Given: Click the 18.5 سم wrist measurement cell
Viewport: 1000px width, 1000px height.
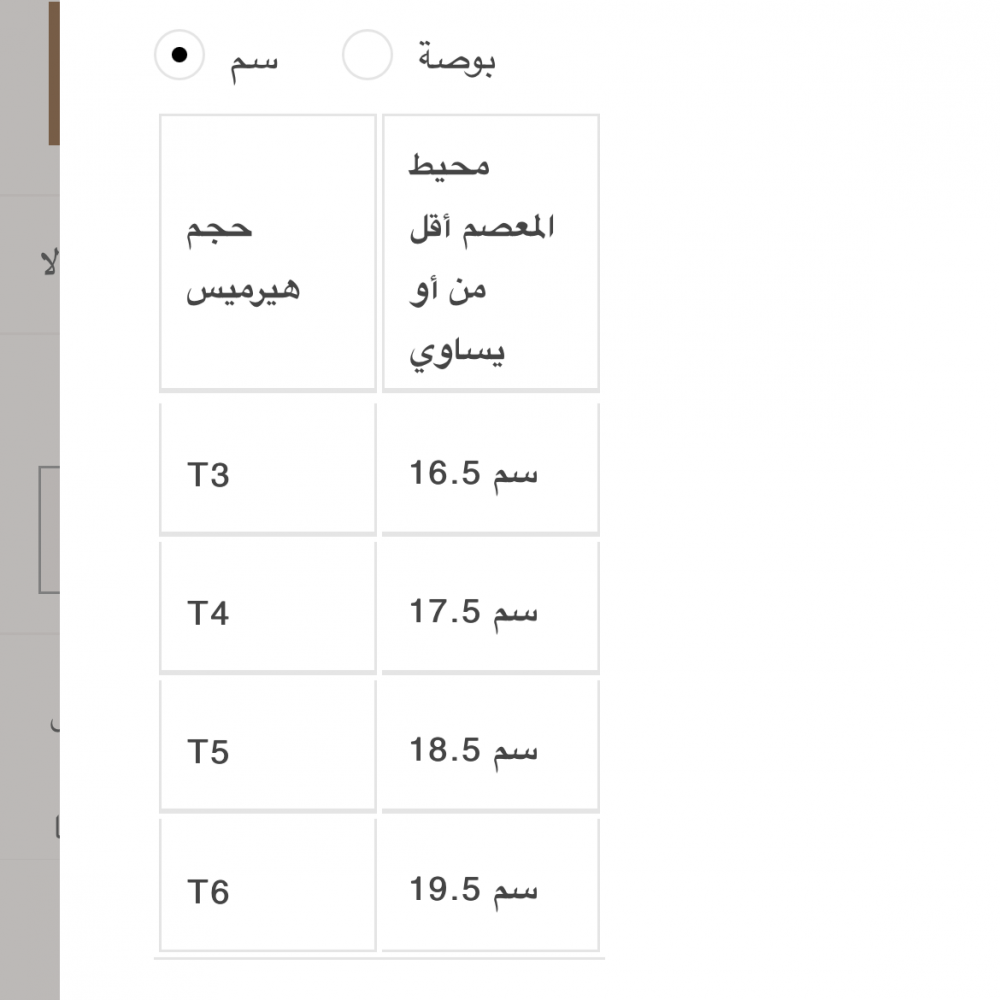Looking at the screenshot, I should coord(490,746).
